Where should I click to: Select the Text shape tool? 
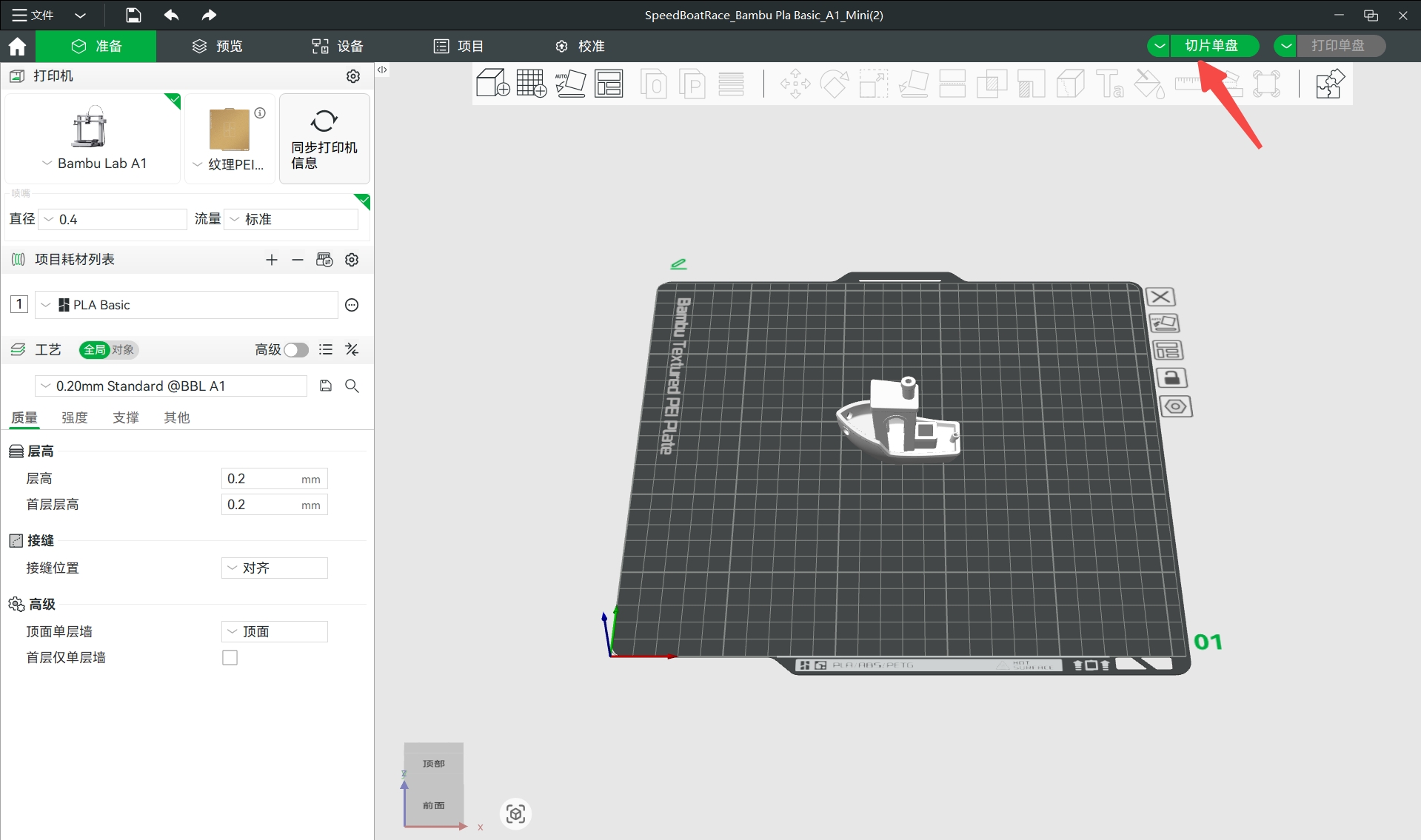(1109, 84)
